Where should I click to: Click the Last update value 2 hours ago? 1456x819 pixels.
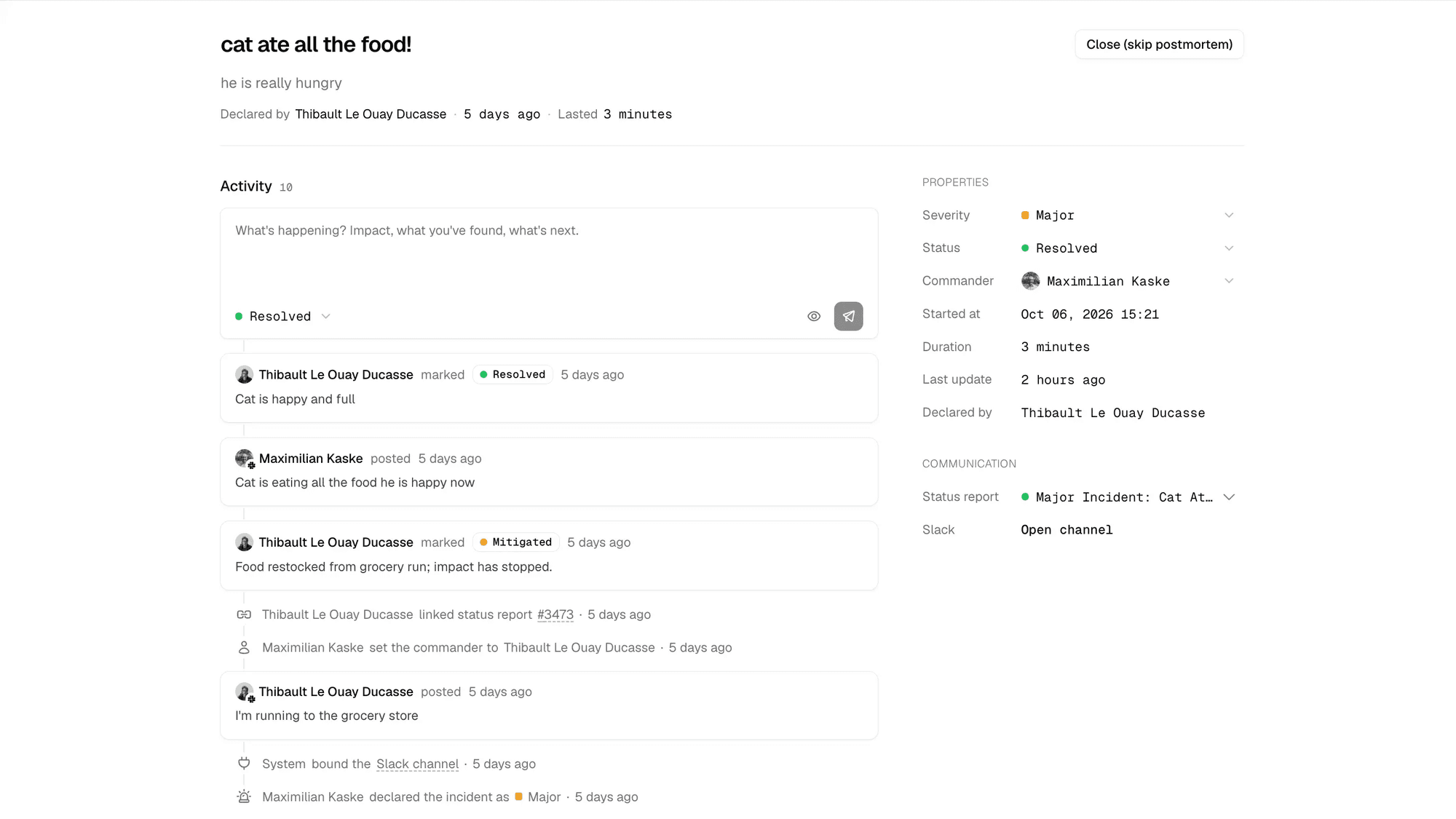point(1063,380)
